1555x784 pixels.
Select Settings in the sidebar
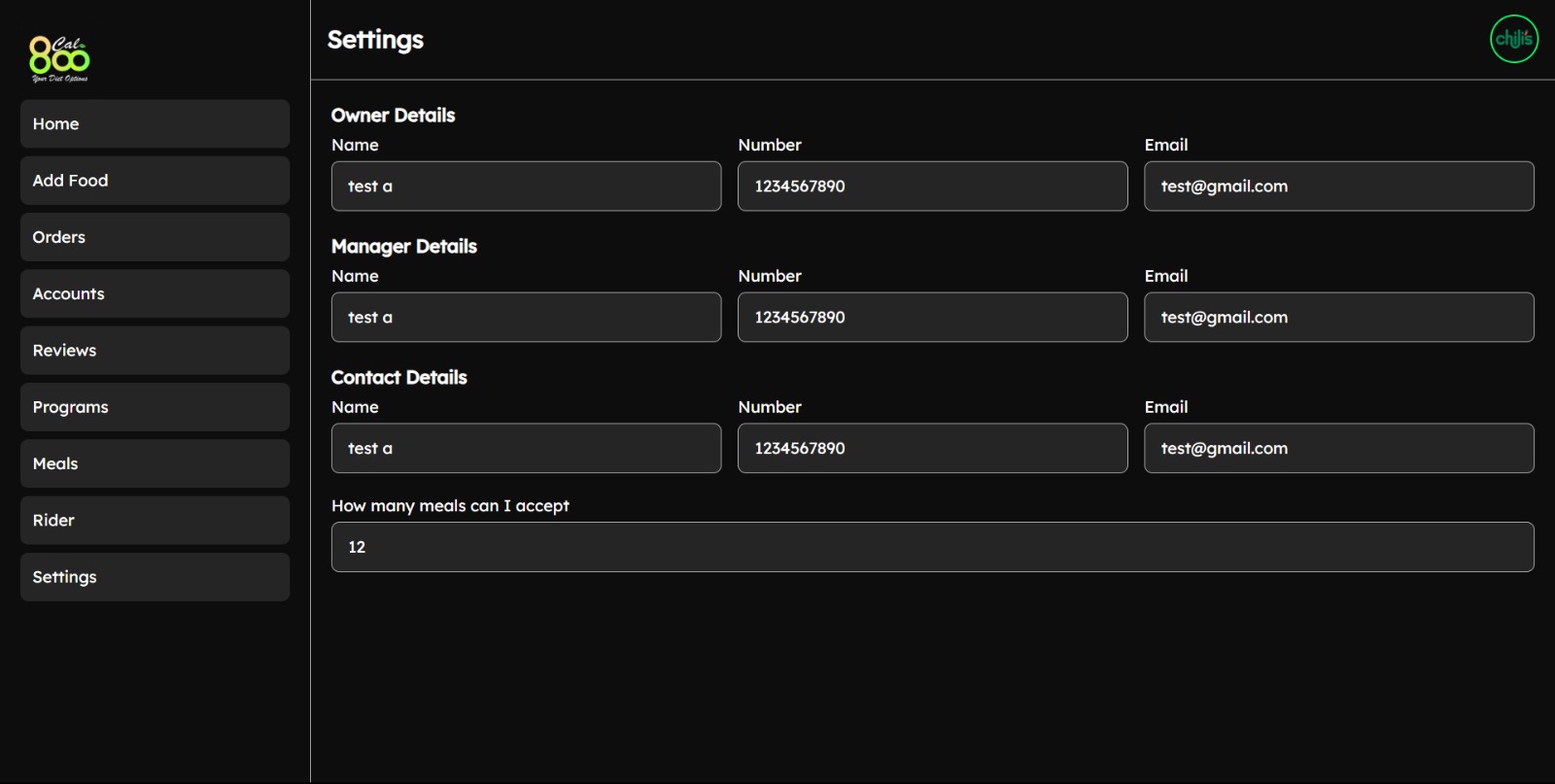[x=155, y=577]
